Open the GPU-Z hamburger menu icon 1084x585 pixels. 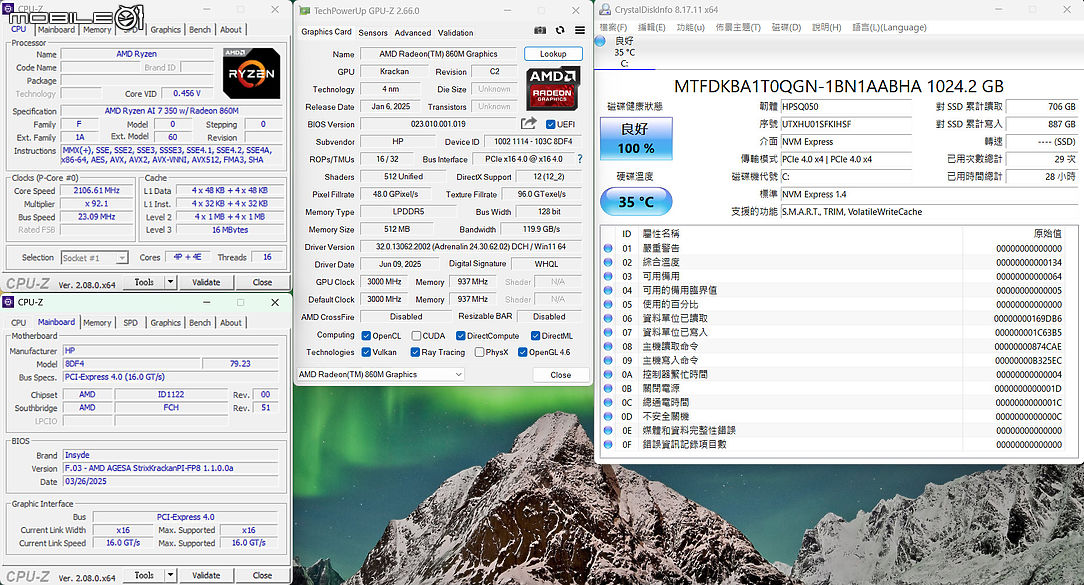(580, 30)
